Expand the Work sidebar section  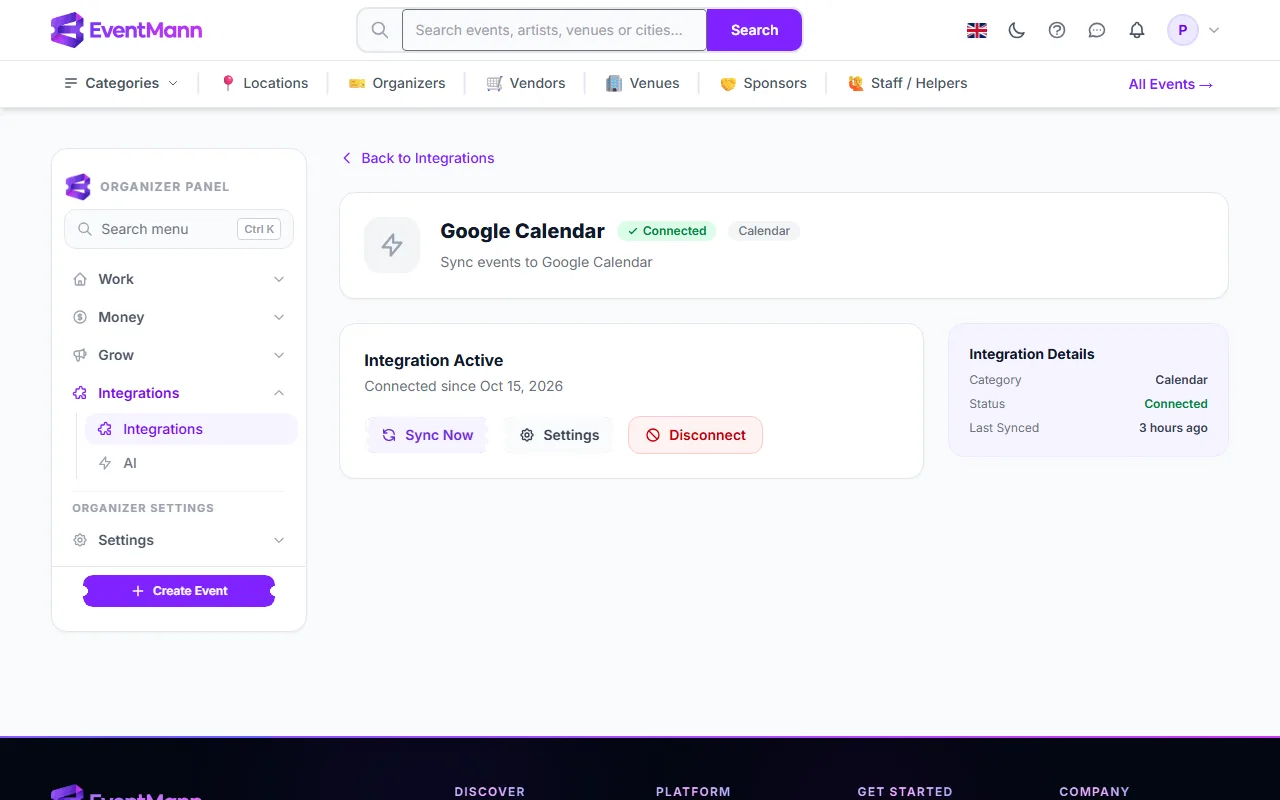[x=179, y=279]
